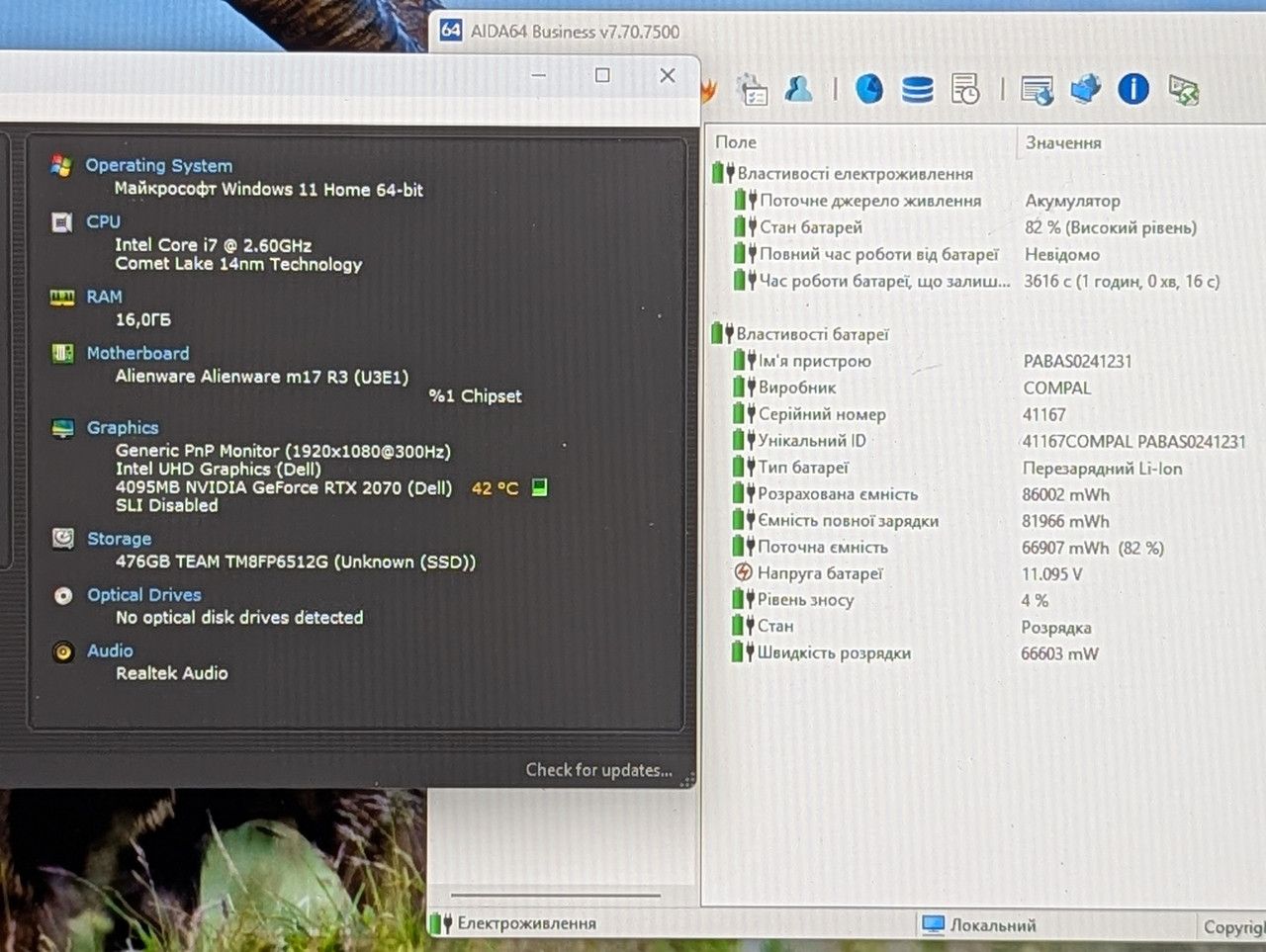Open the Operating System section link
This screenshot has width=1266, height=952.
[x=158, y=165]
